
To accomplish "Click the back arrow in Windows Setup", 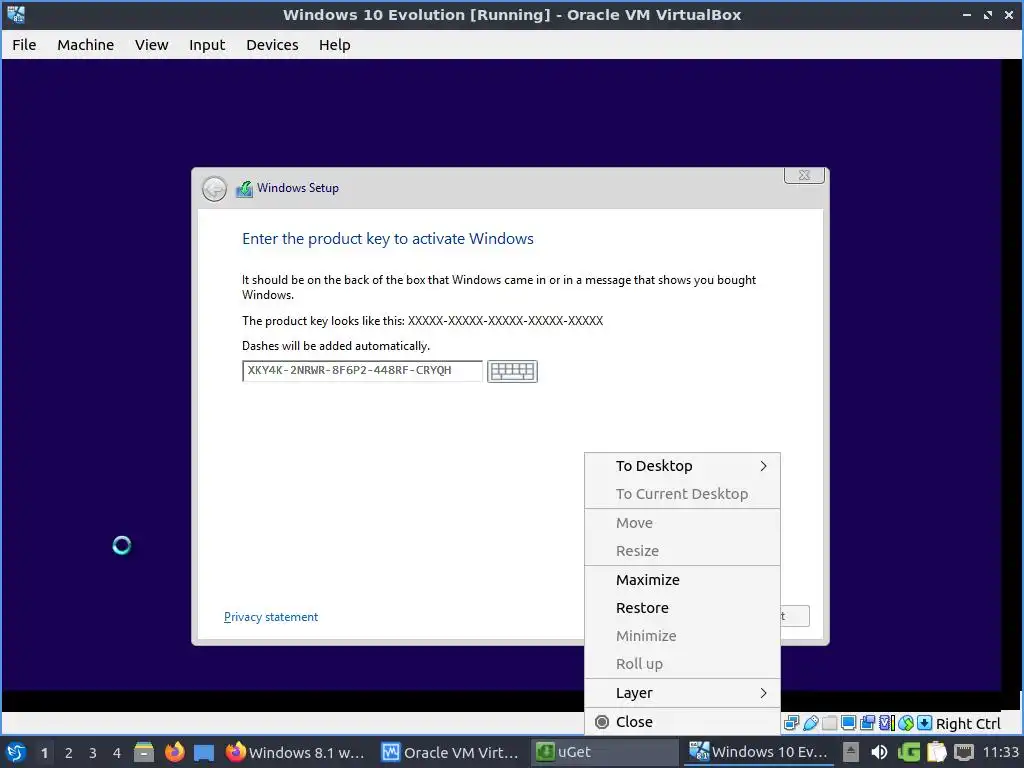I will pyautogui.click(x=214, y=189).
